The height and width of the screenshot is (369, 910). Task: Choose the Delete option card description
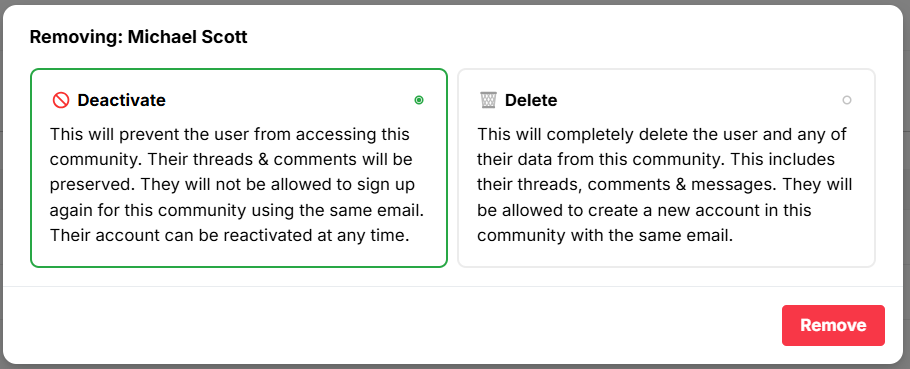coord(665,185)
